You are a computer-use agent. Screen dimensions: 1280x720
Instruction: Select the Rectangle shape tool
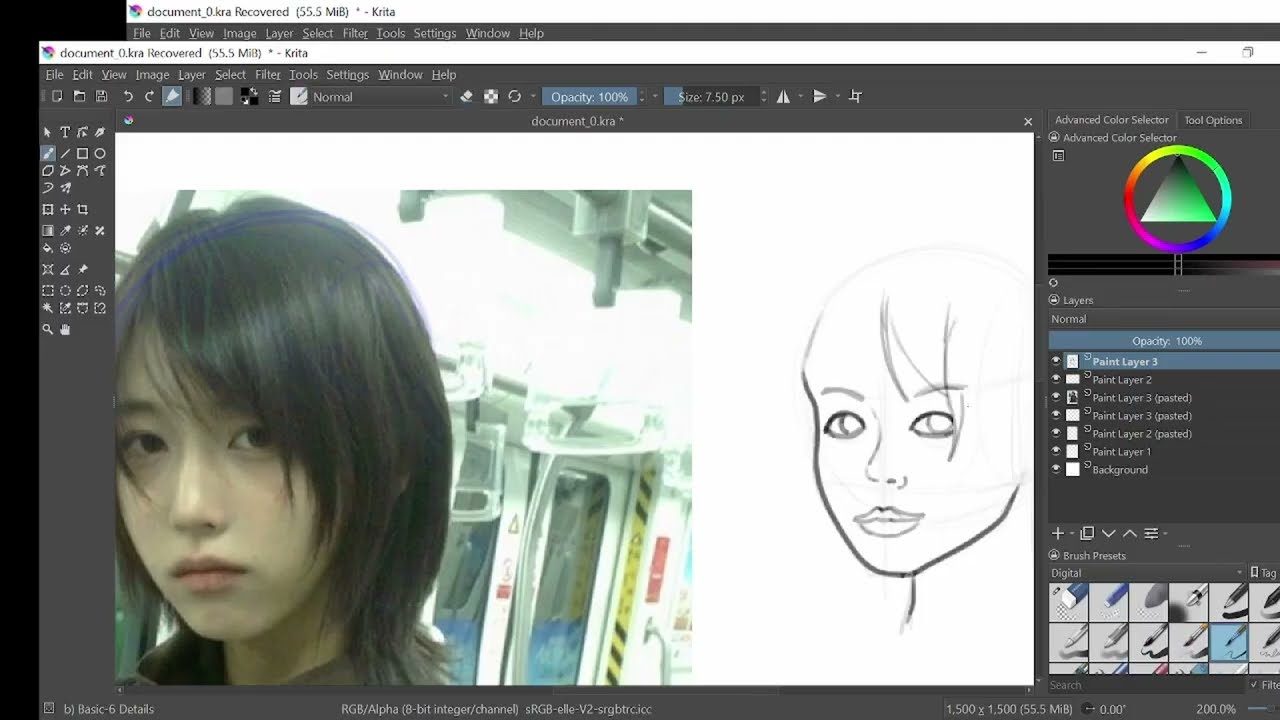pyautogui.click(x=82, y=153)
